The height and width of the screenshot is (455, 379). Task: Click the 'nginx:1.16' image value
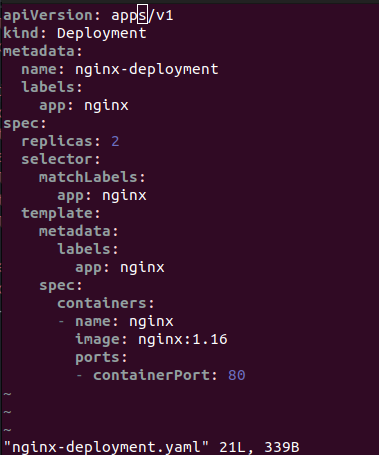(x=183, y=339)
